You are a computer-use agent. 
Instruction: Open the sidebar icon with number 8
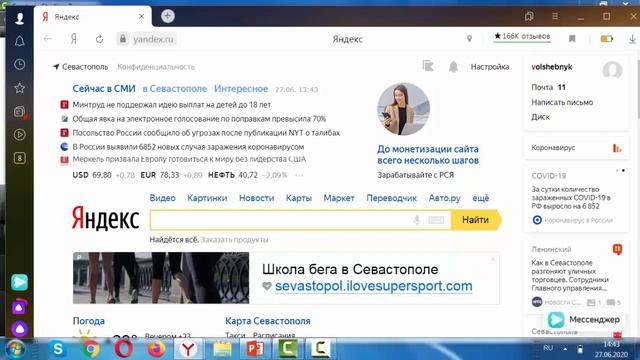tap(19, 158)
